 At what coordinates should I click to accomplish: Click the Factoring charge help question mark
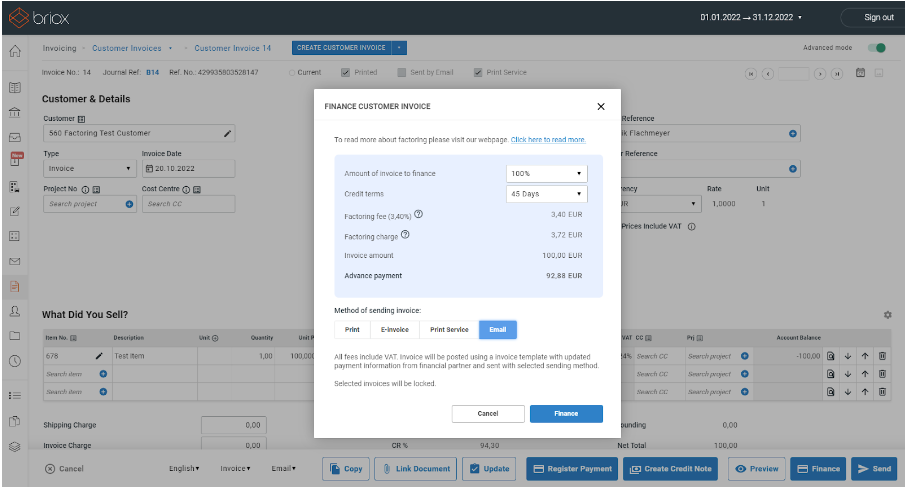coord(405,235)
